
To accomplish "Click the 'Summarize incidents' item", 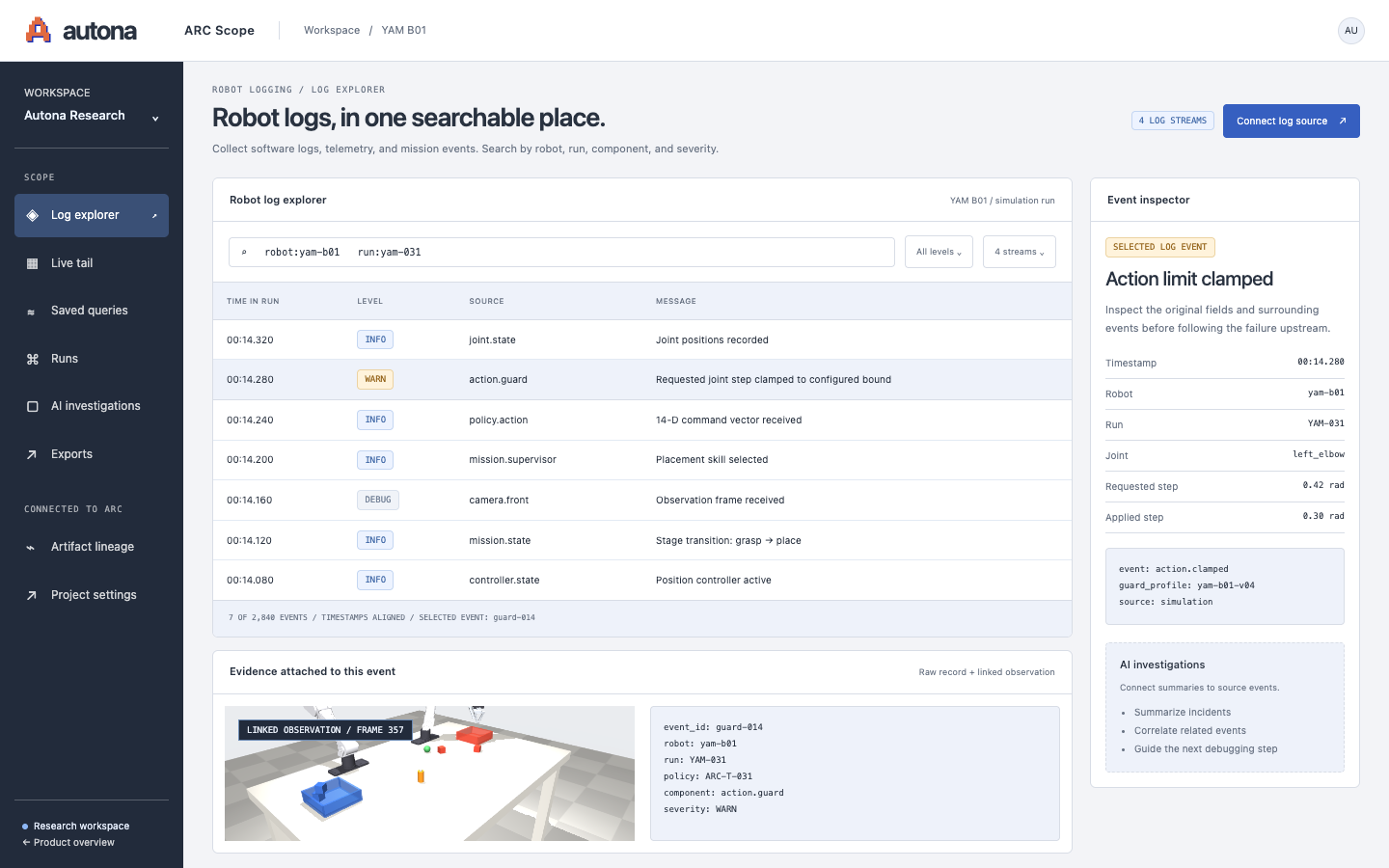I will [x=1183, y=713].
